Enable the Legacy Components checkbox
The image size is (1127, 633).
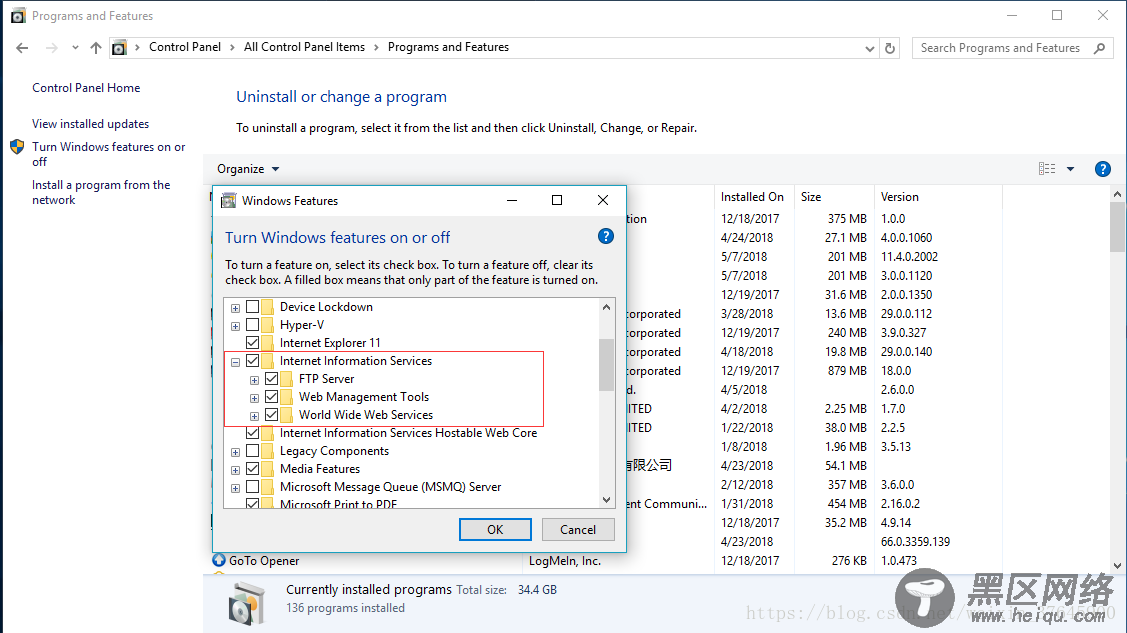coord(252,451)
